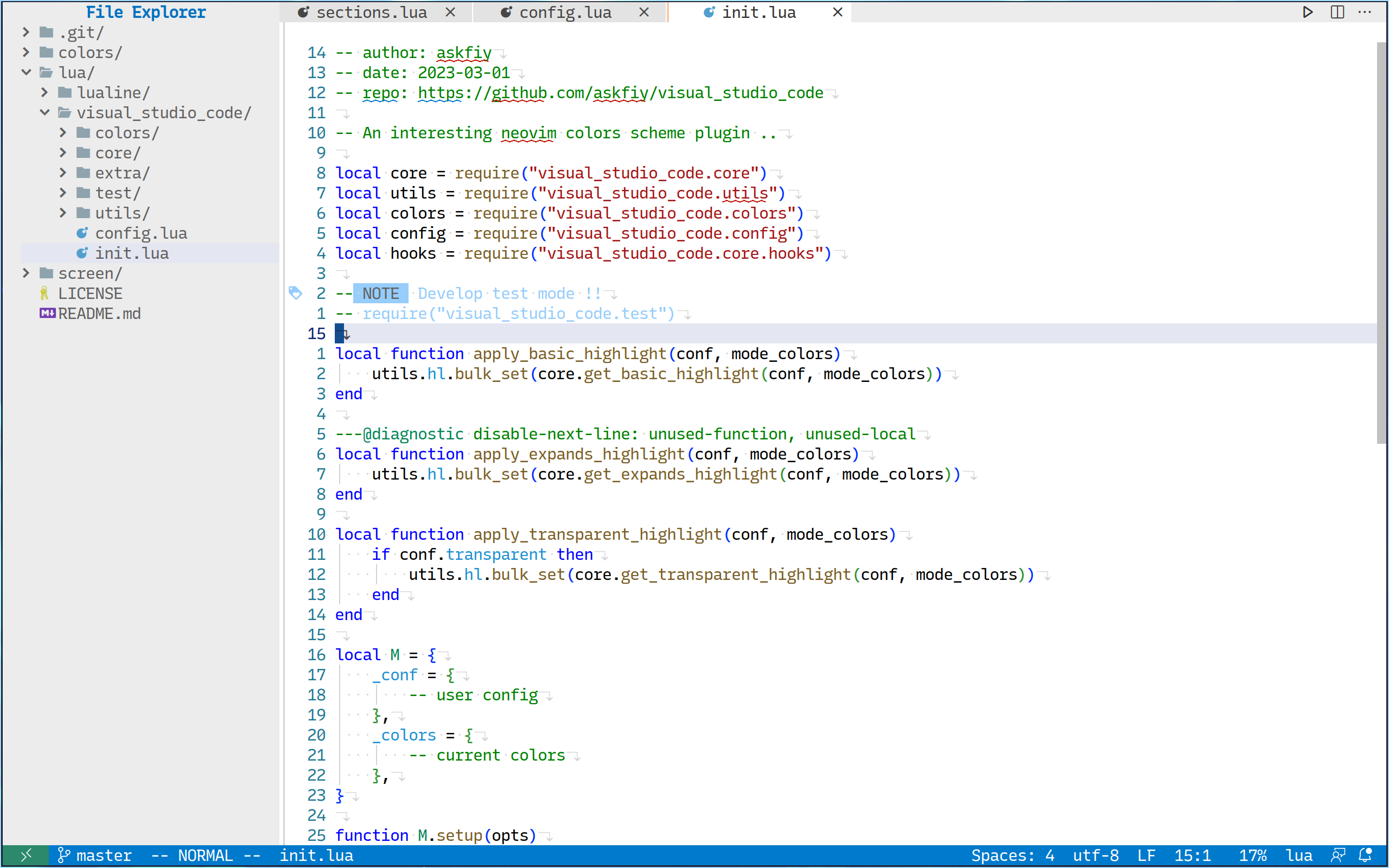Switch to the sections.lua tab
Screen dimensions: 1389x868
point(371,12)
